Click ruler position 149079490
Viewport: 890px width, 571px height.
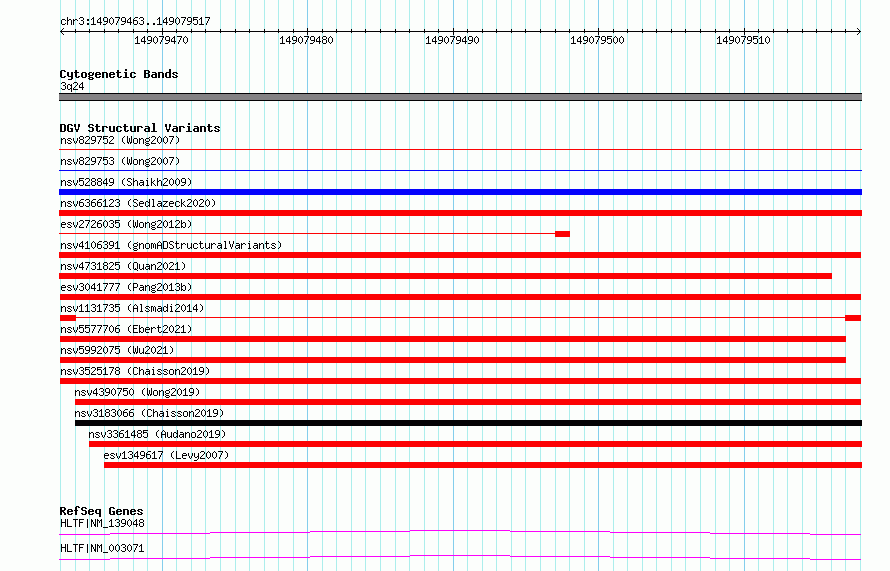tap(452, 40)
